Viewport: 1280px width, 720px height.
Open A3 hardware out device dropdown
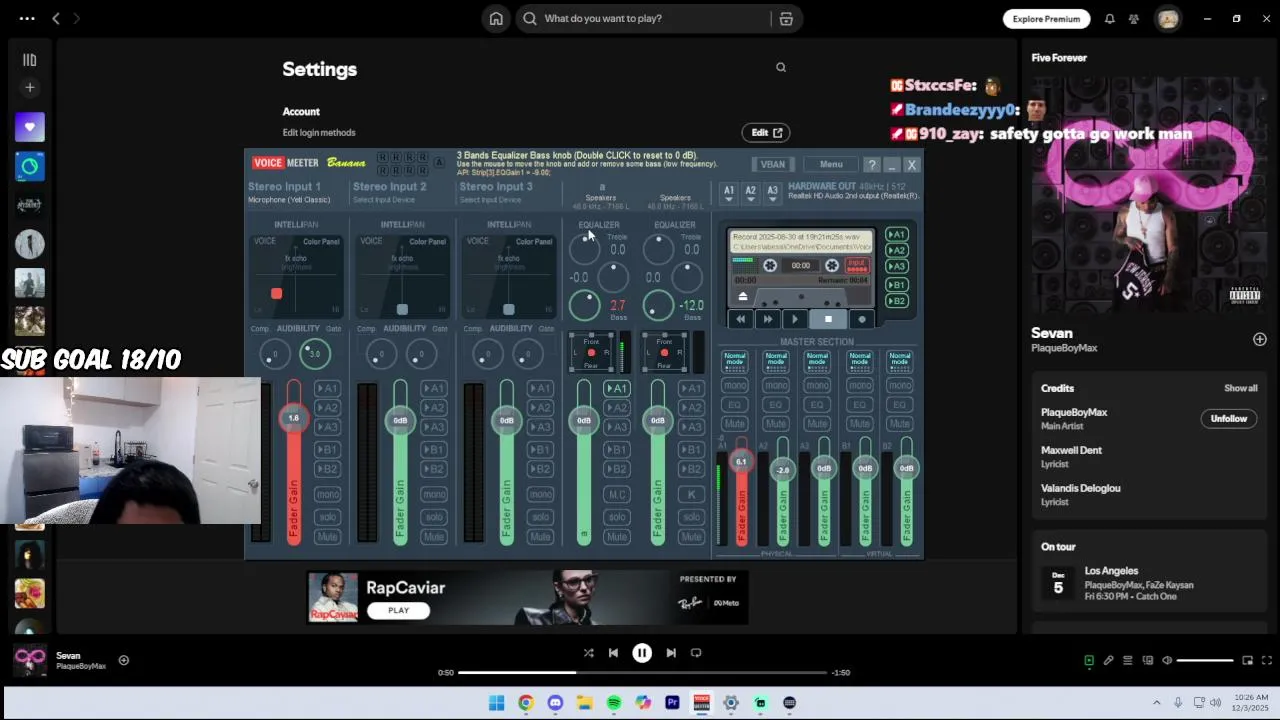tap(772, 193)
